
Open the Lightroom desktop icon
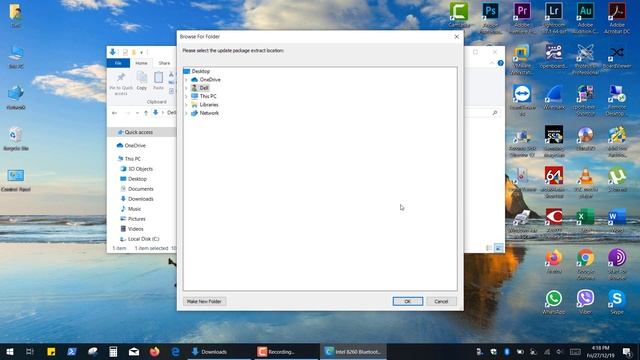point(553,18)
